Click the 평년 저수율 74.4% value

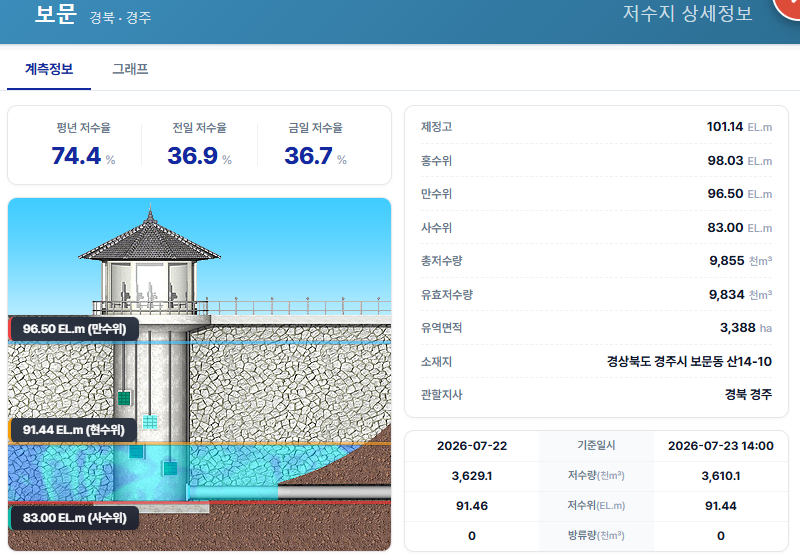click(x=83, y=156)
